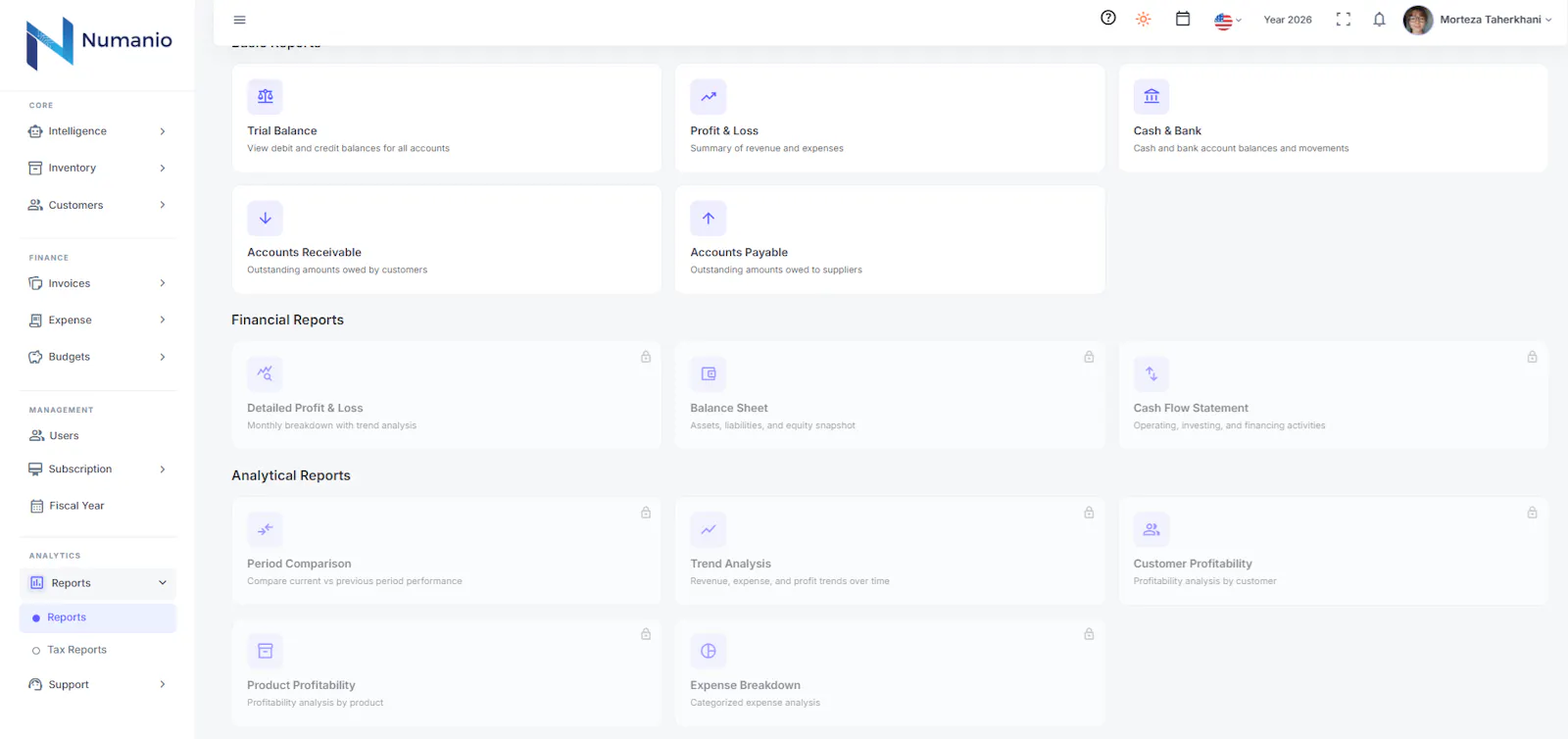Click the Expense Breakdown pie chart icon
The image size is (1568, 739).
(709, 651)
